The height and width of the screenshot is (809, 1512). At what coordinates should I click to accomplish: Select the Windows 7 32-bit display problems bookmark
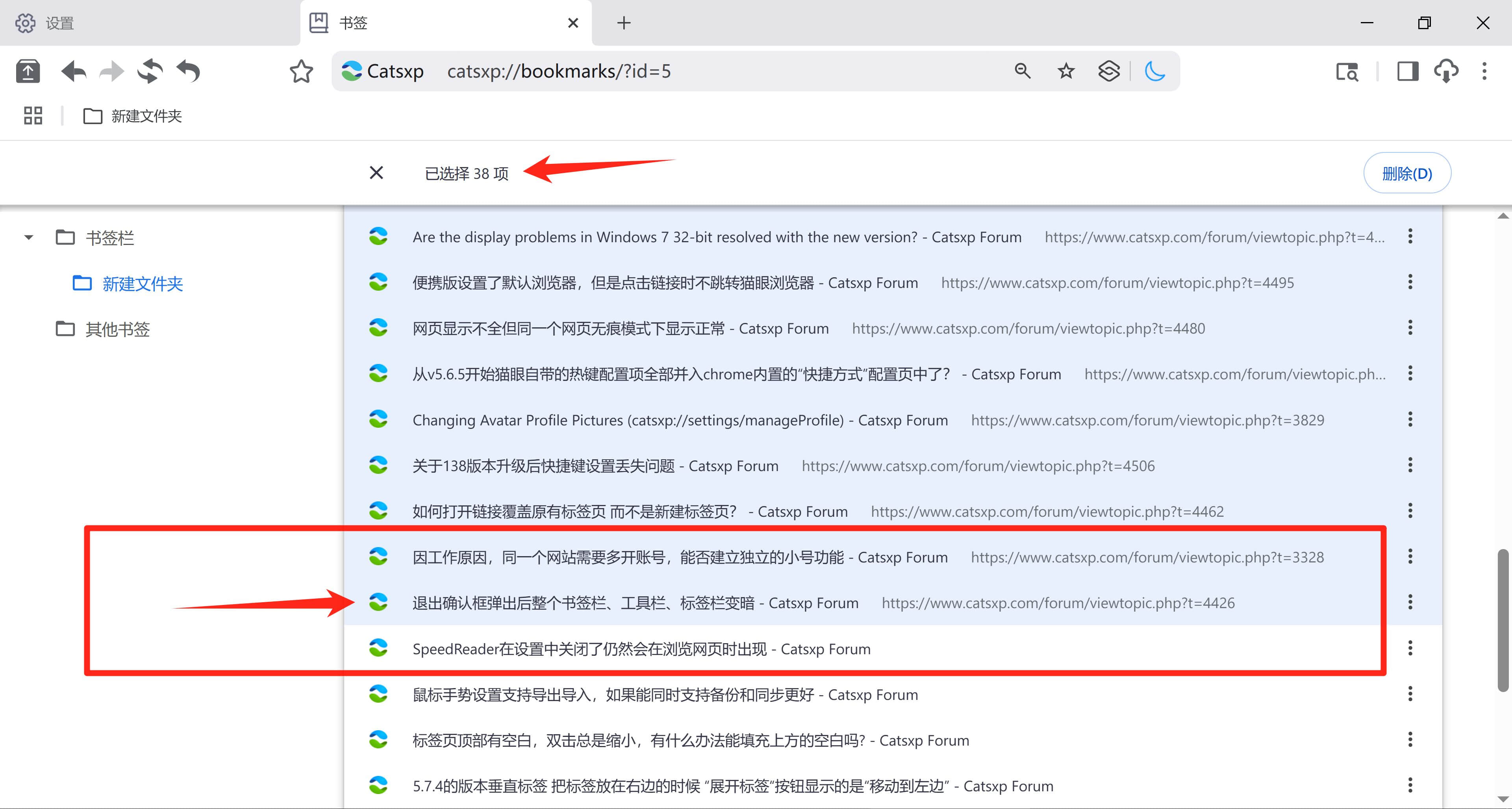click(892, 237)
